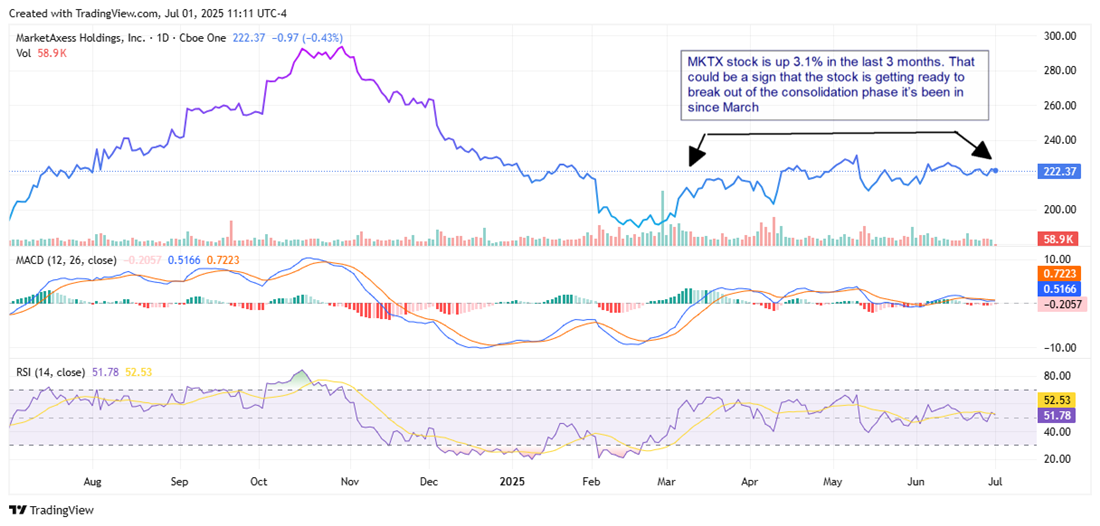This screenshot has width=1100, height=526.
Task: Click the 280.00 price axis label
Action: pos(1062,71)
